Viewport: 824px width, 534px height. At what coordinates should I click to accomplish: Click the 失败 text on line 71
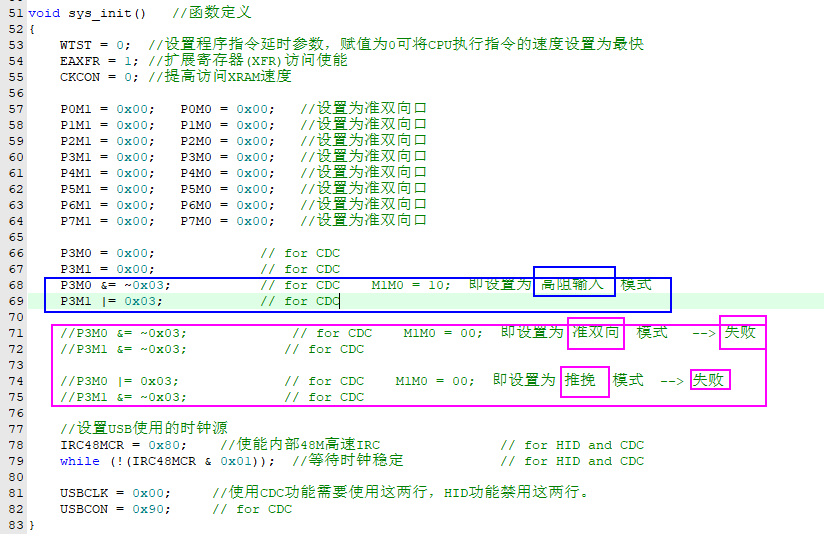click(x=740, y=332)
